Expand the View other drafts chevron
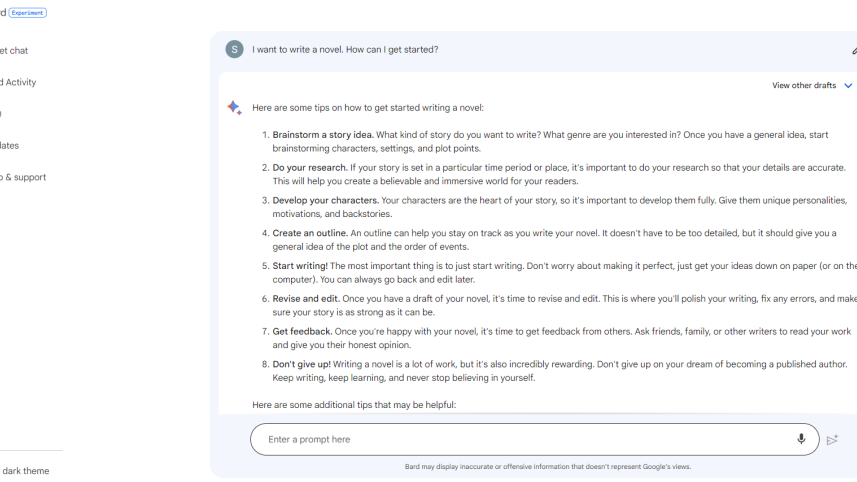The image size is (857, 482). pyautogui.click(x=848, y=86)
